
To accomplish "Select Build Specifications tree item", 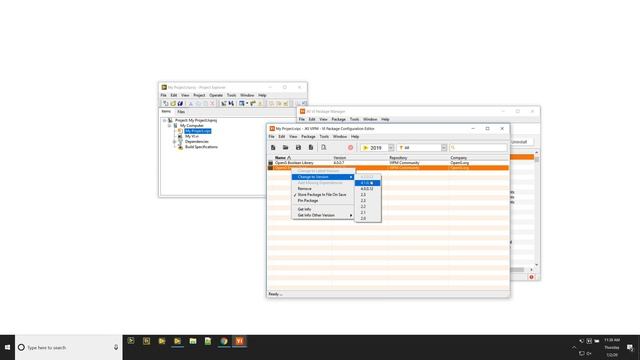I will (x=201, y=147).
